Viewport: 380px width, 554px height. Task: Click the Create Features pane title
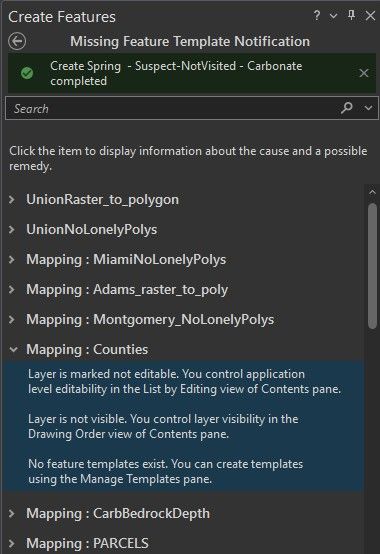(62, 17)
